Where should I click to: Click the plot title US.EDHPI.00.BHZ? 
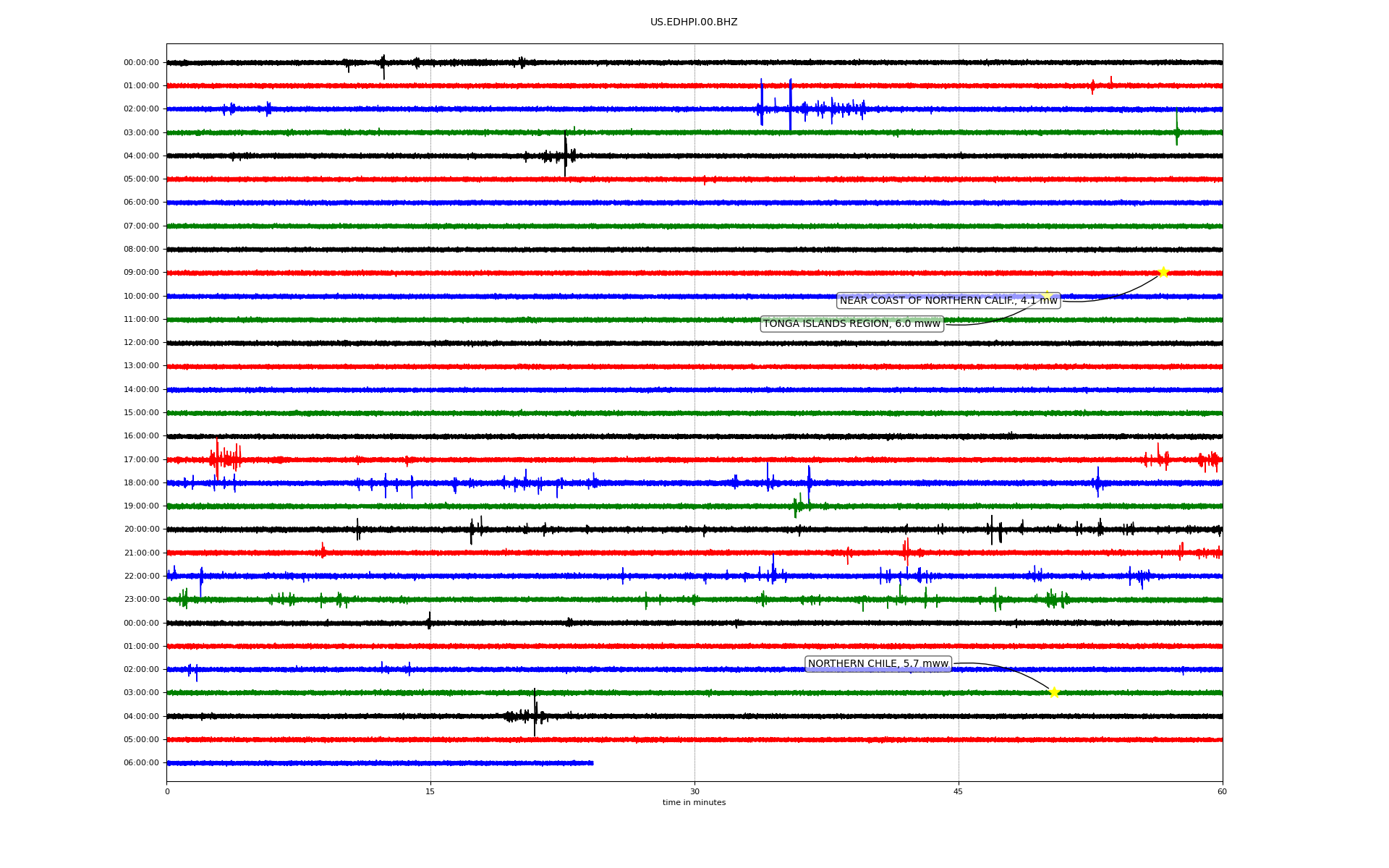click(x=694, y=22)
